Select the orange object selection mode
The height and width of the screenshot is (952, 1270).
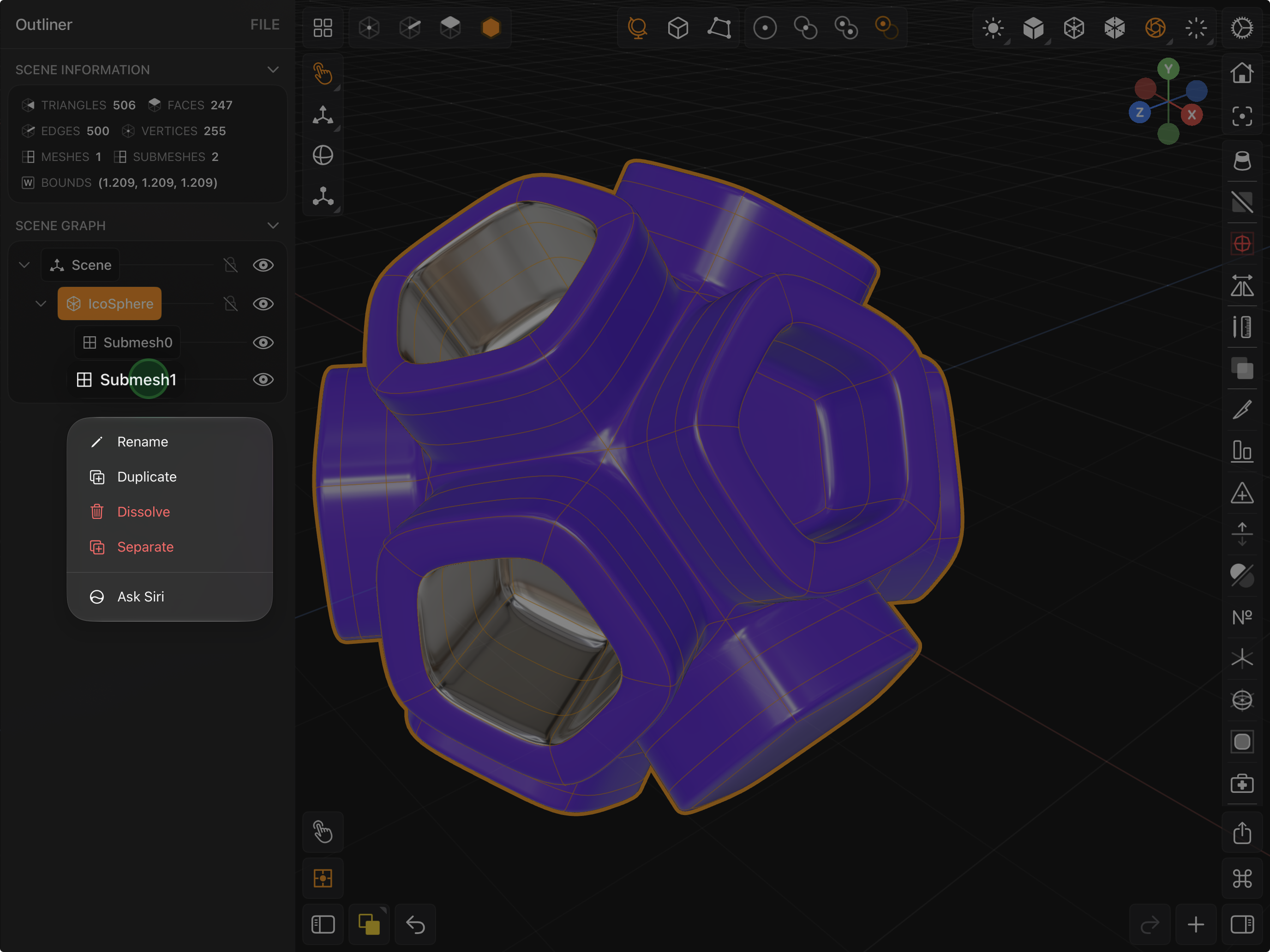point(491,28)
